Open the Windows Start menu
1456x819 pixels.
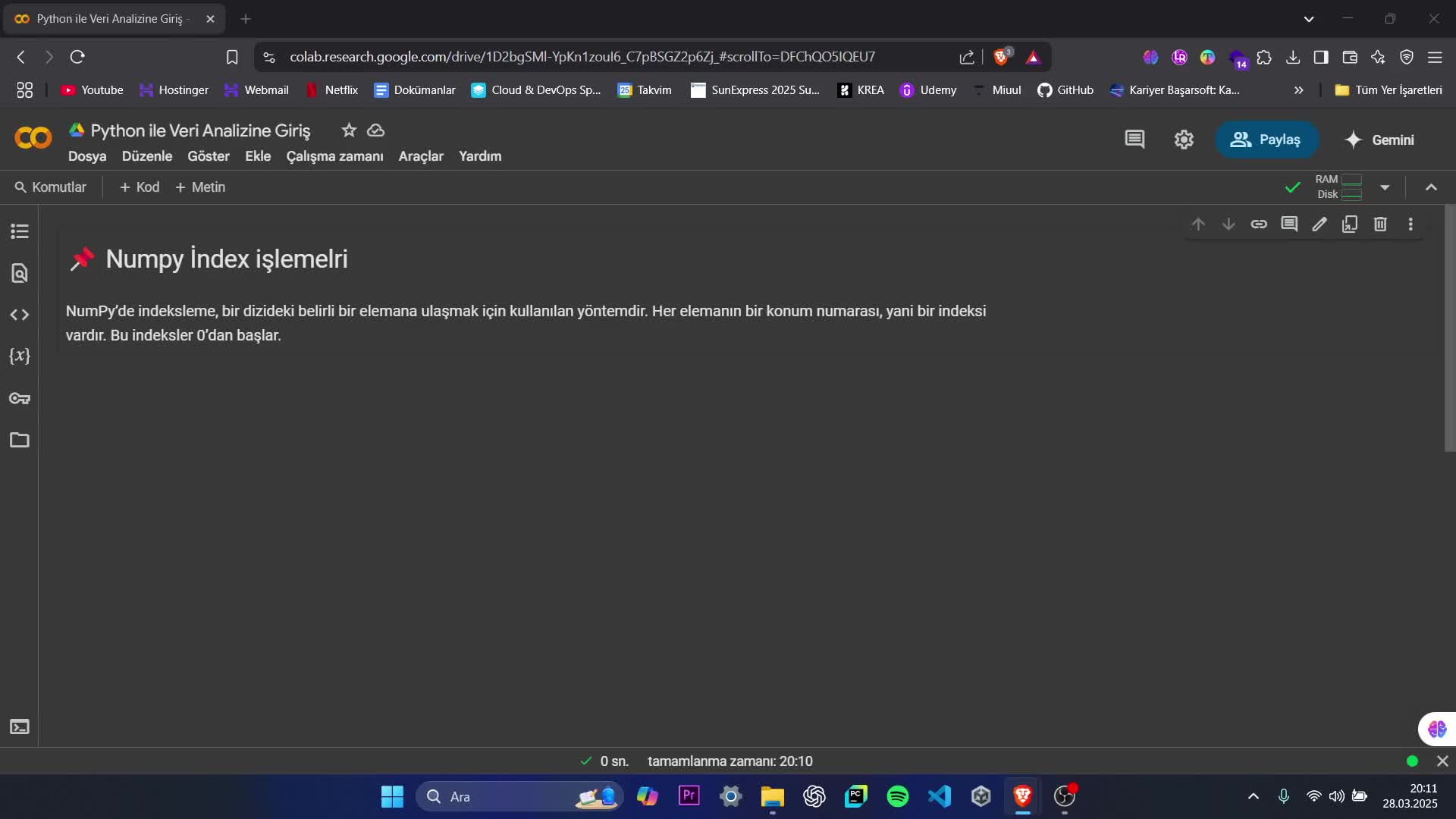[392, 796]
